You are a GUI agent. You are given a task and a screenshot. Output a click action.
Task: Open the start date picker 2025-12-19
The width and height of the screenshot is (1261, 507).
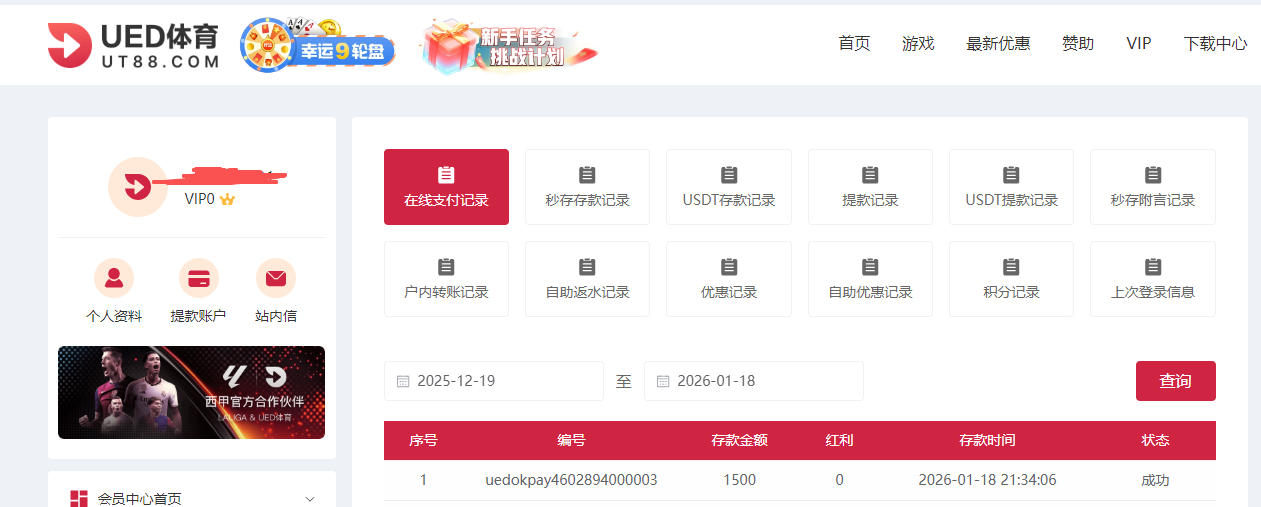[x=493, y=381]
